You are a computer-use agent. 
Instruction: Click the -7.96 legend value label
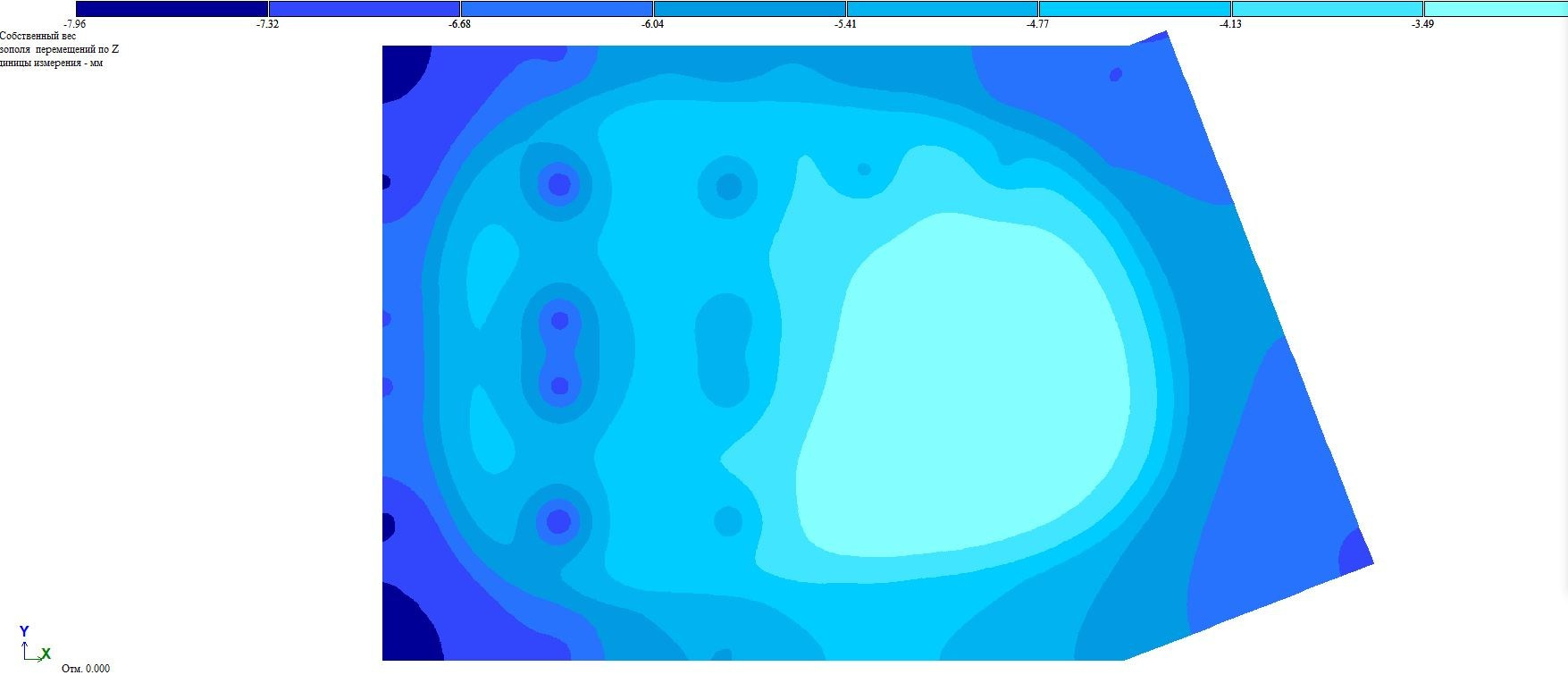pyautogui.click(x=75, y=24)
